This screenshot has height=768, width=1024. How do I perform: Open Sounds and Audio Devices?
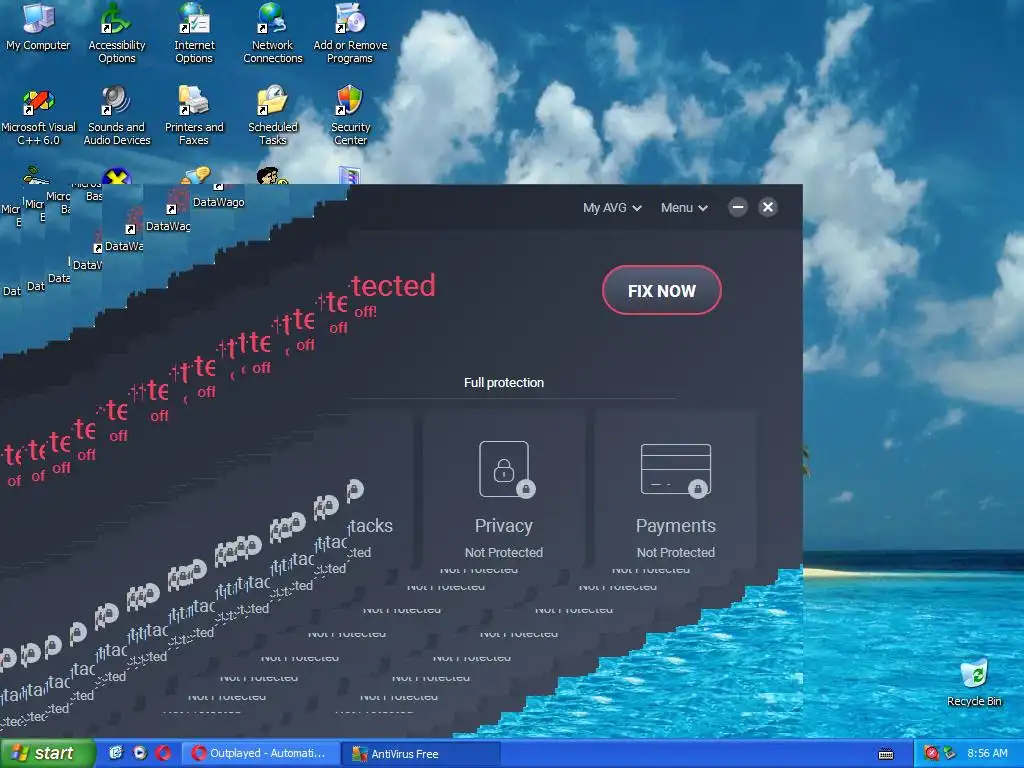[117, 116]
